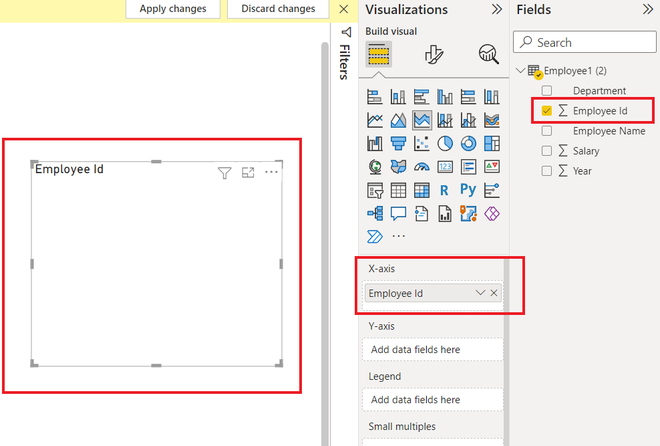This screenshot has width=660, height=446.
Task: Collapse the Fields pane
Action: coord(648,9)
